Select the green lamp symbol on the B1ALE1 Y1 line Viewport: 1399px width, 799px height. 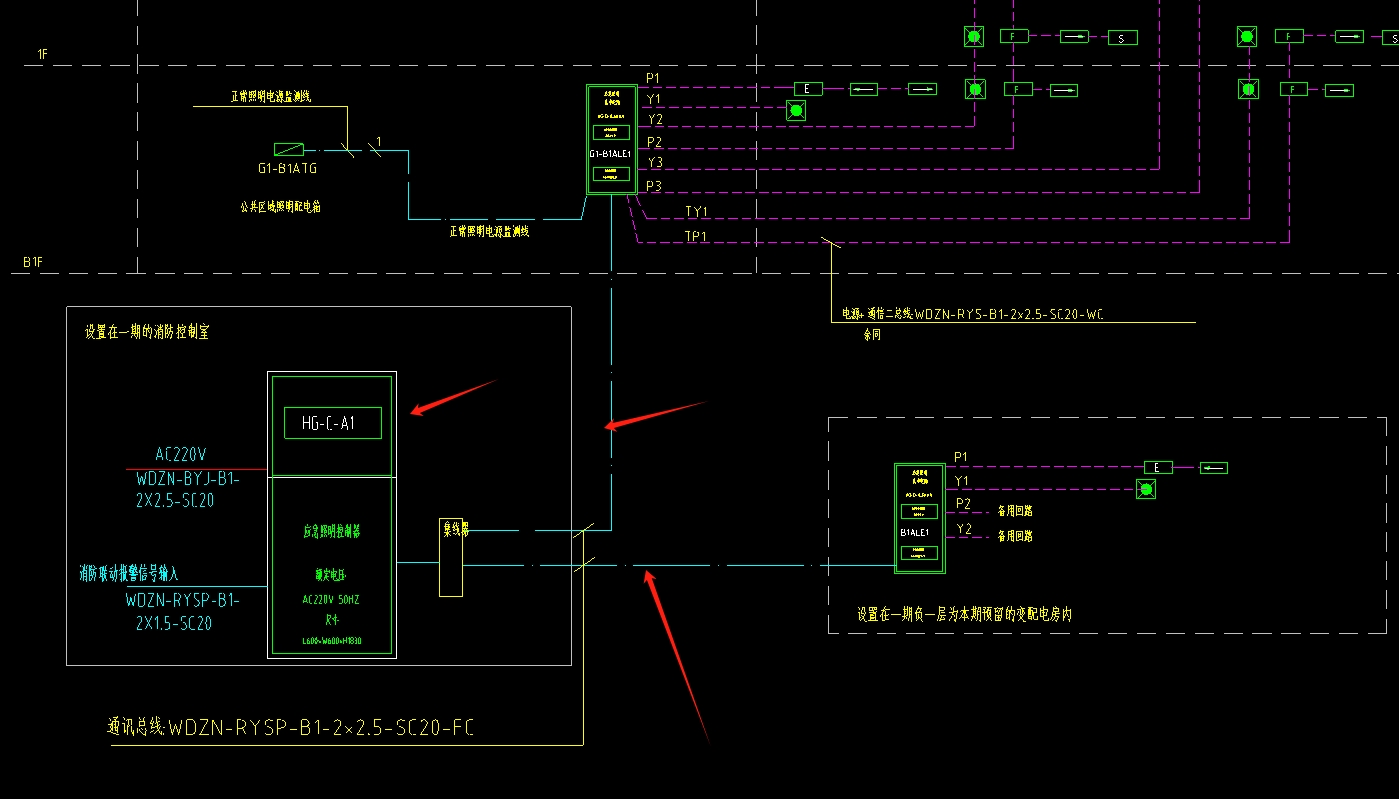pyautogui.click(x=1146, y=489)
